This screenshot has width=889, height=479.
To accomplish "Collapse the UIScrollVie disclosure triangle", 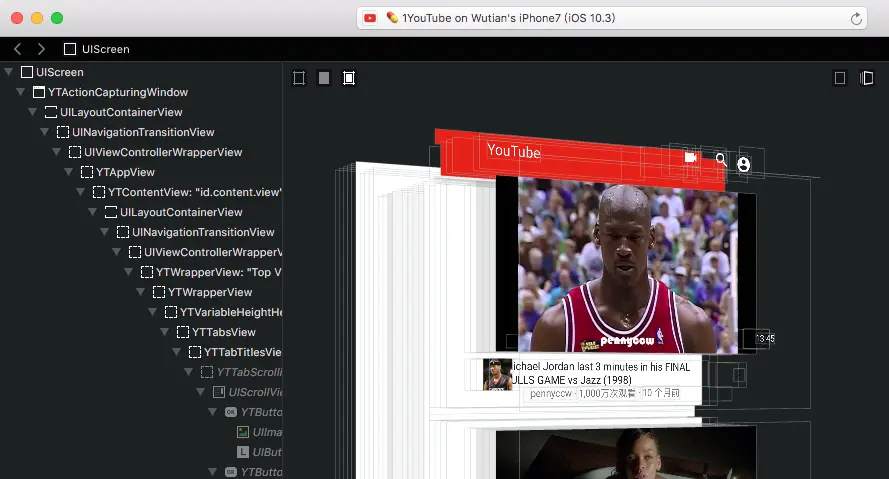I will (200, 392).
